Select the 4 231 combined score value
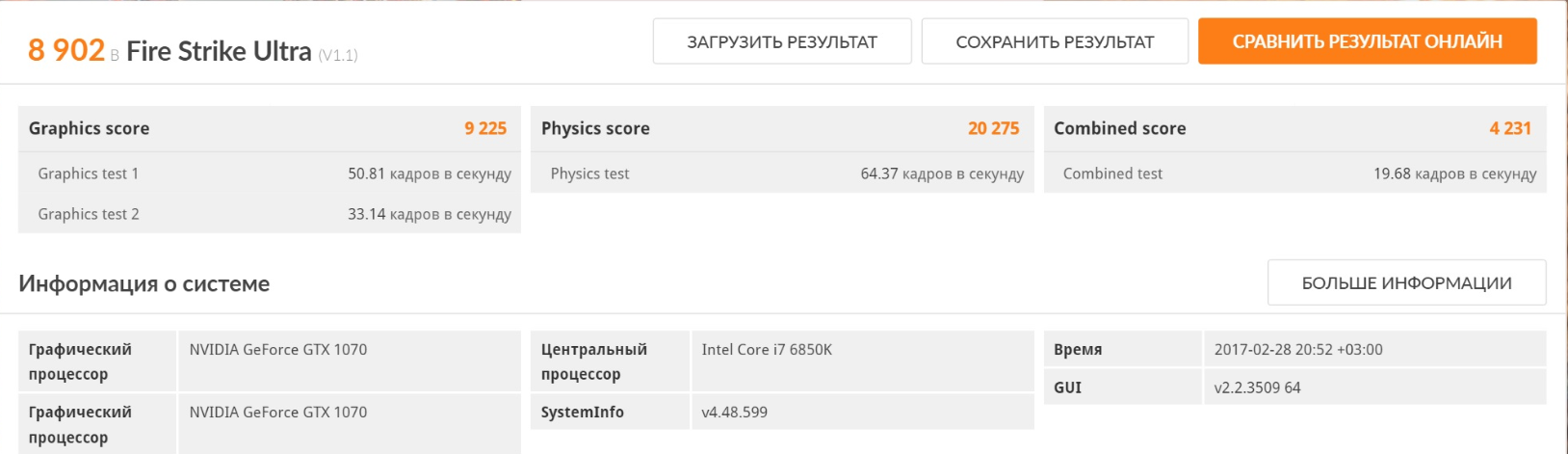 click(1509, 128)
